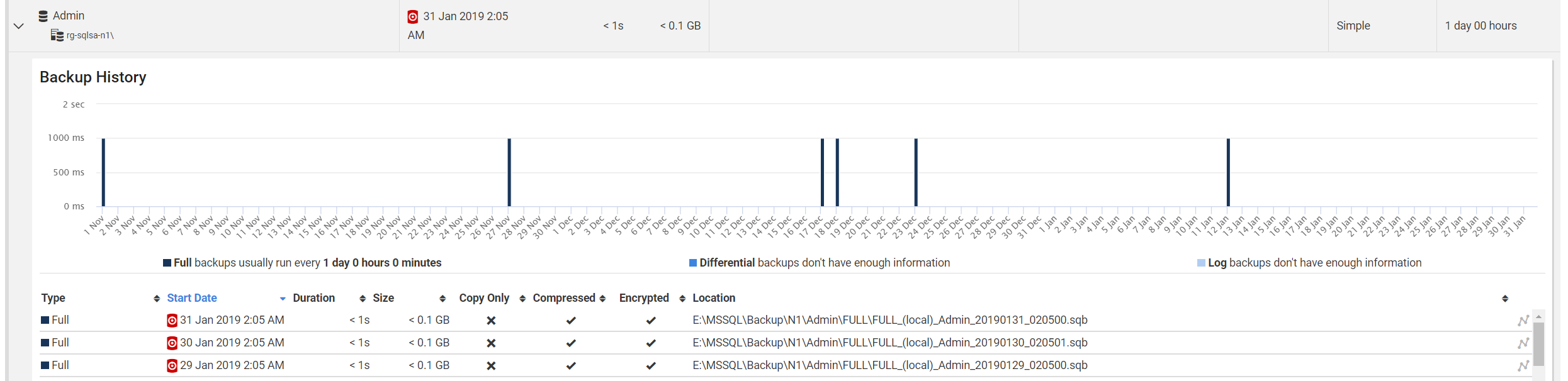This screenshot has height=381, width=1568.
Task: Open graph icon for 29 Jan backup row
Action: point(1523,366)
